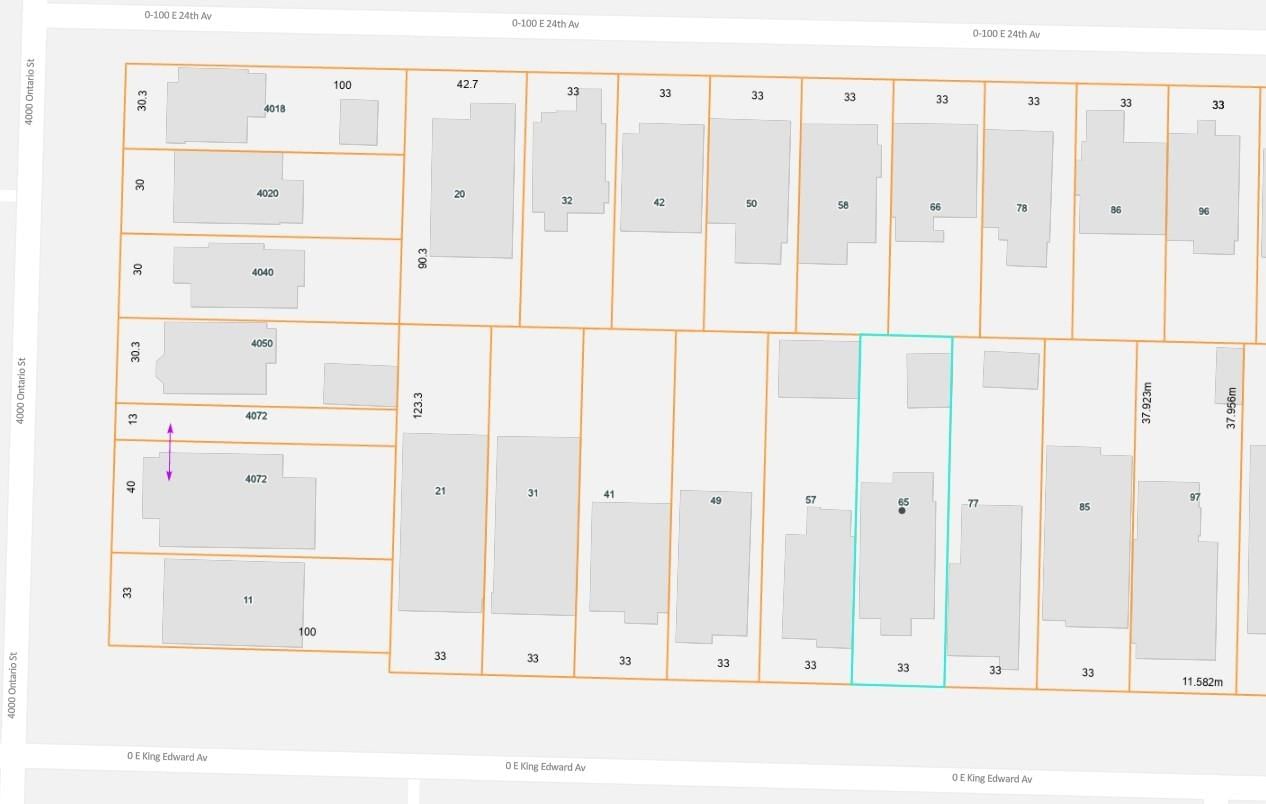Click the 65 label in the highlighted parcel
The image size is (1266, 804).
tap(903, 501)
